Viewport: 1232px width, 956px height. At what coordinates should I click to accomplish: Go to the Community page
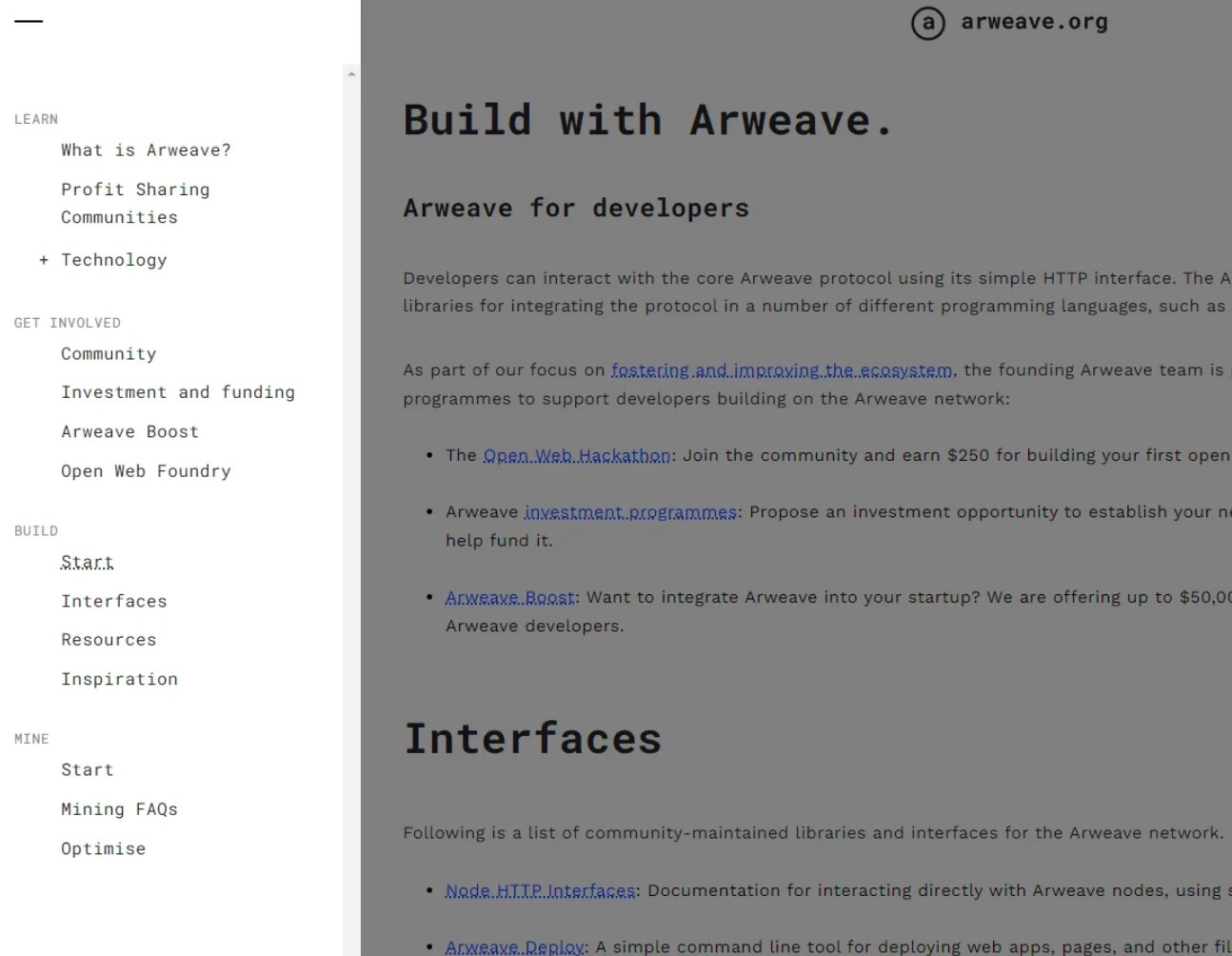click(x=109, y=353)
